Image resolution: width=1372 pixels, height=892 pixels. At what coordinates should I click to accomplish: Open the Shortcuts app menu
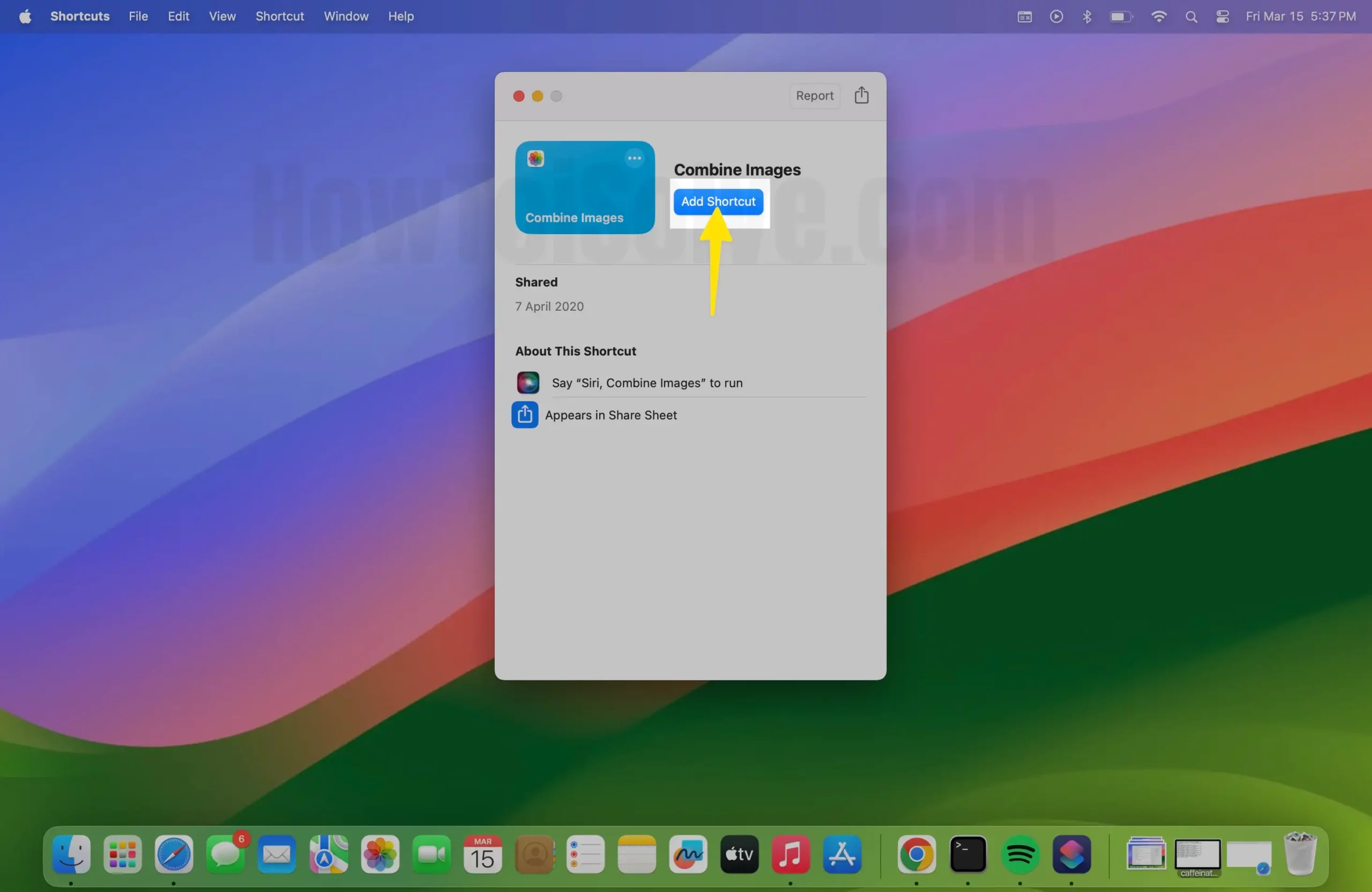pos(79,16)
